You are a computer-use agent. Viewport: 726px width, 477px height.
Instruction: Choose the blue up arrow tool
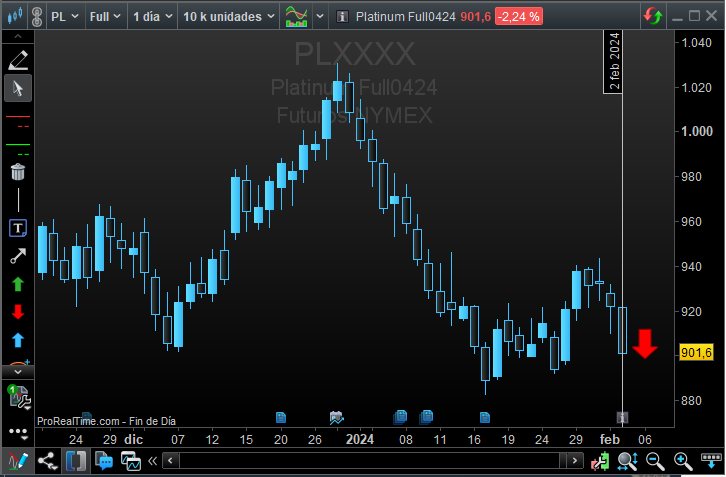[18, 340]
